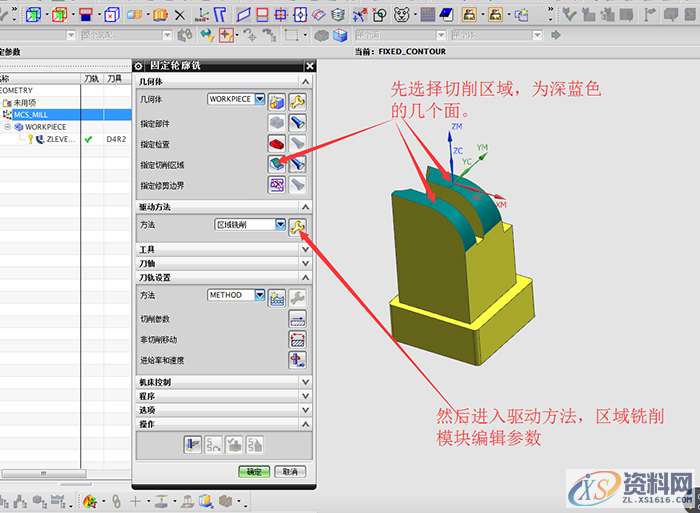Click the green checkmark verify toolbar icon
This screenshot has width=700, height=513.
[x=569, y=15]
